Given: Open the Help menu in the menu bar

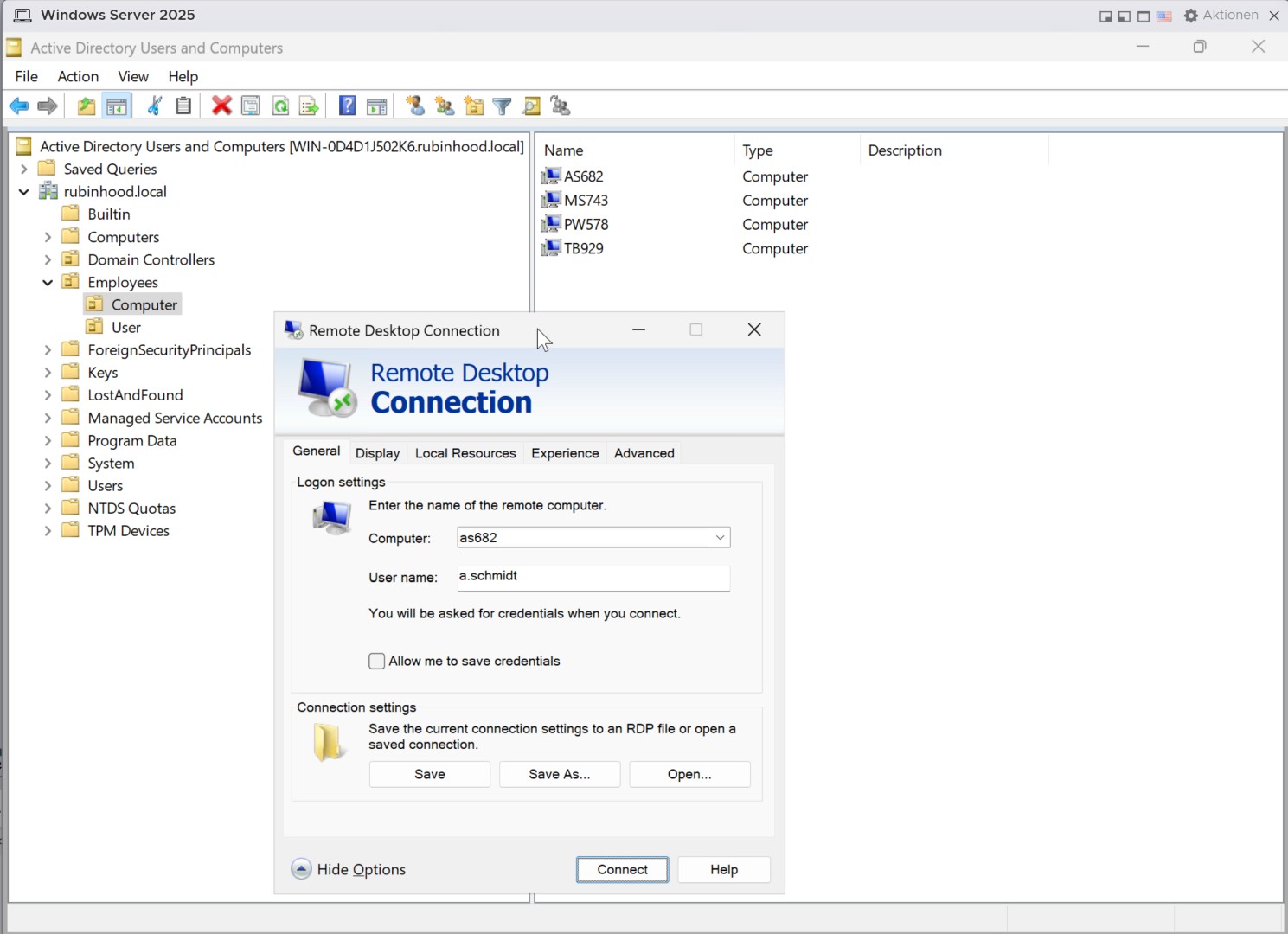Looking at the screenshot, I should tap(183, 76).
